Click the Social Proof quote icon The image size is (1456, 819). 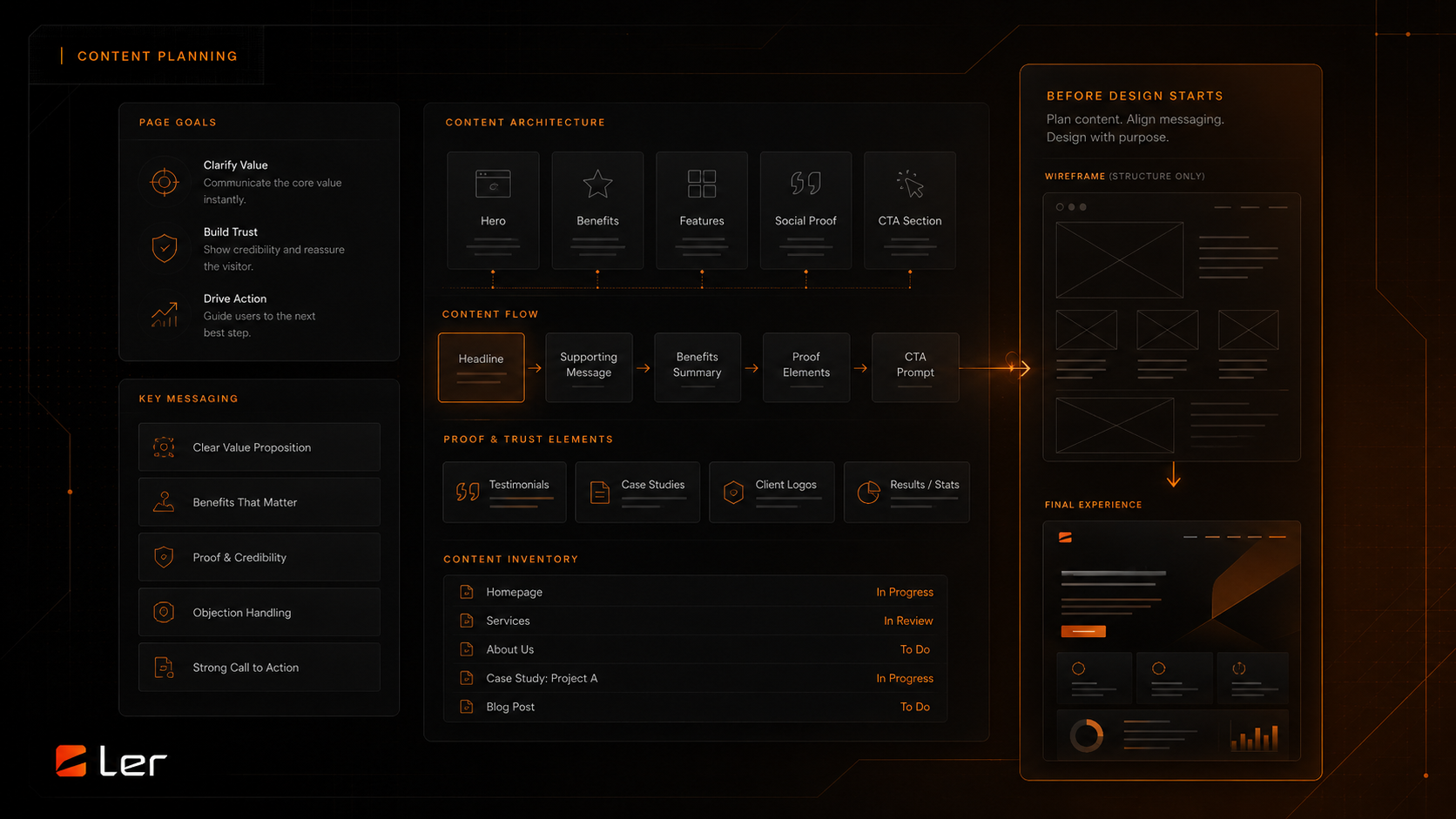tap(806, 184)
